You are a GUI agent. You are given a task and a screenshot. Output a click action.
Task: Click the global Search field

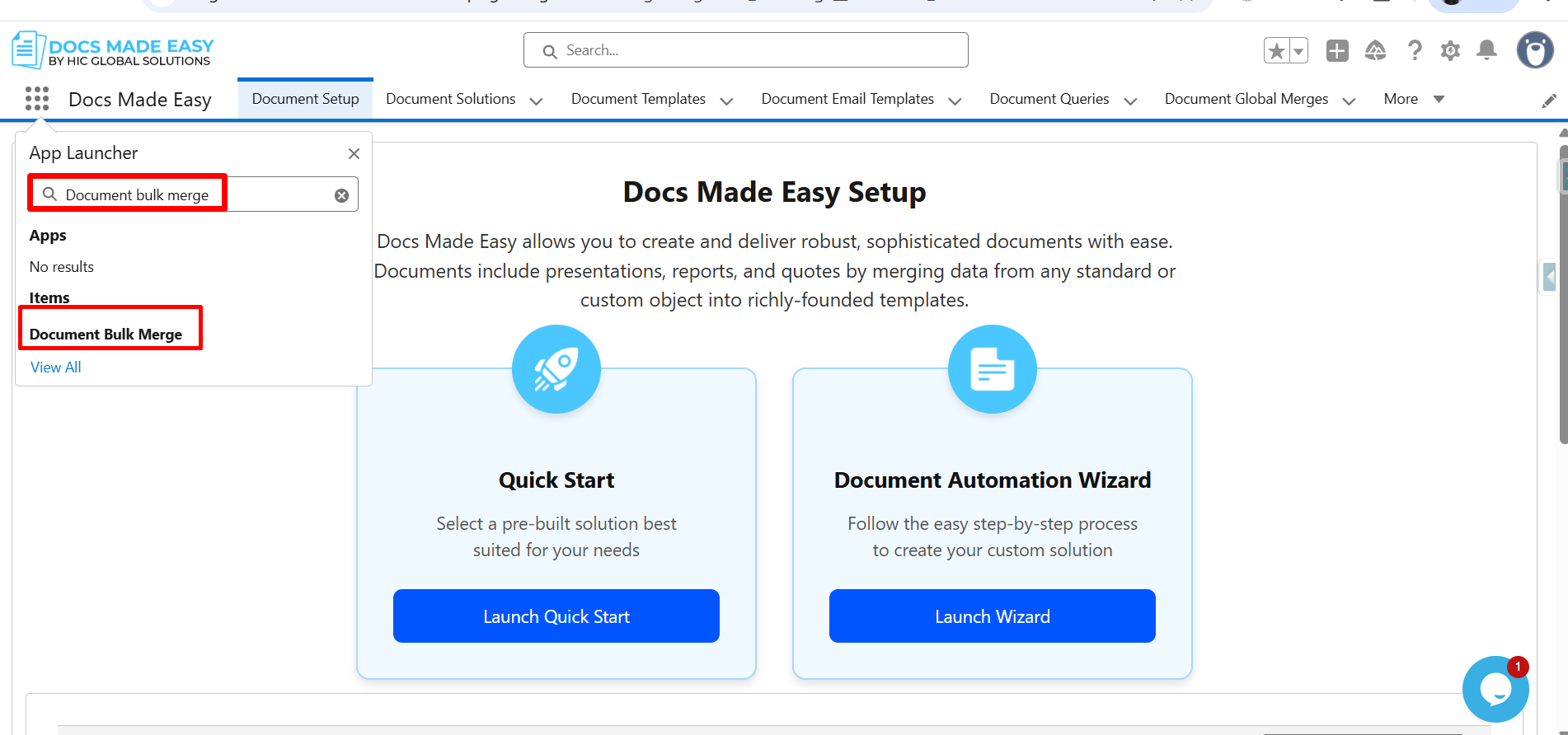(x=745, y=50)
